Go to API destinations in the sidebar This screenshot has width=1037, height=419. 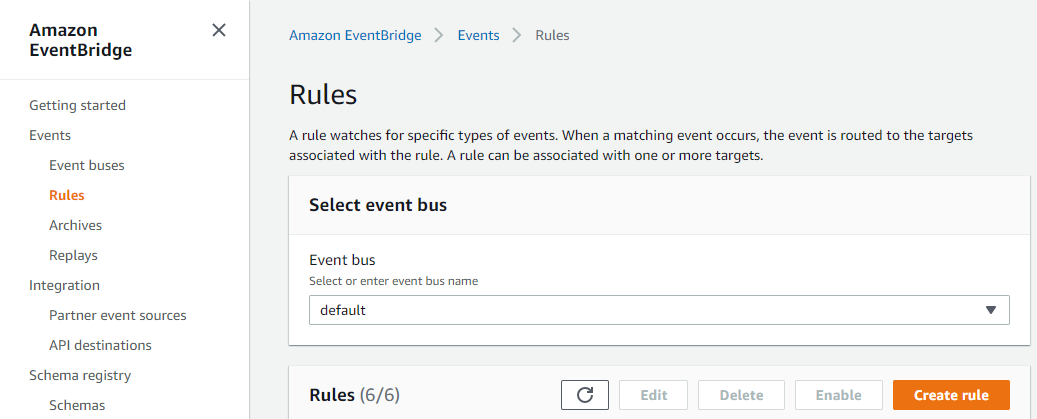(x=100, y=345)
